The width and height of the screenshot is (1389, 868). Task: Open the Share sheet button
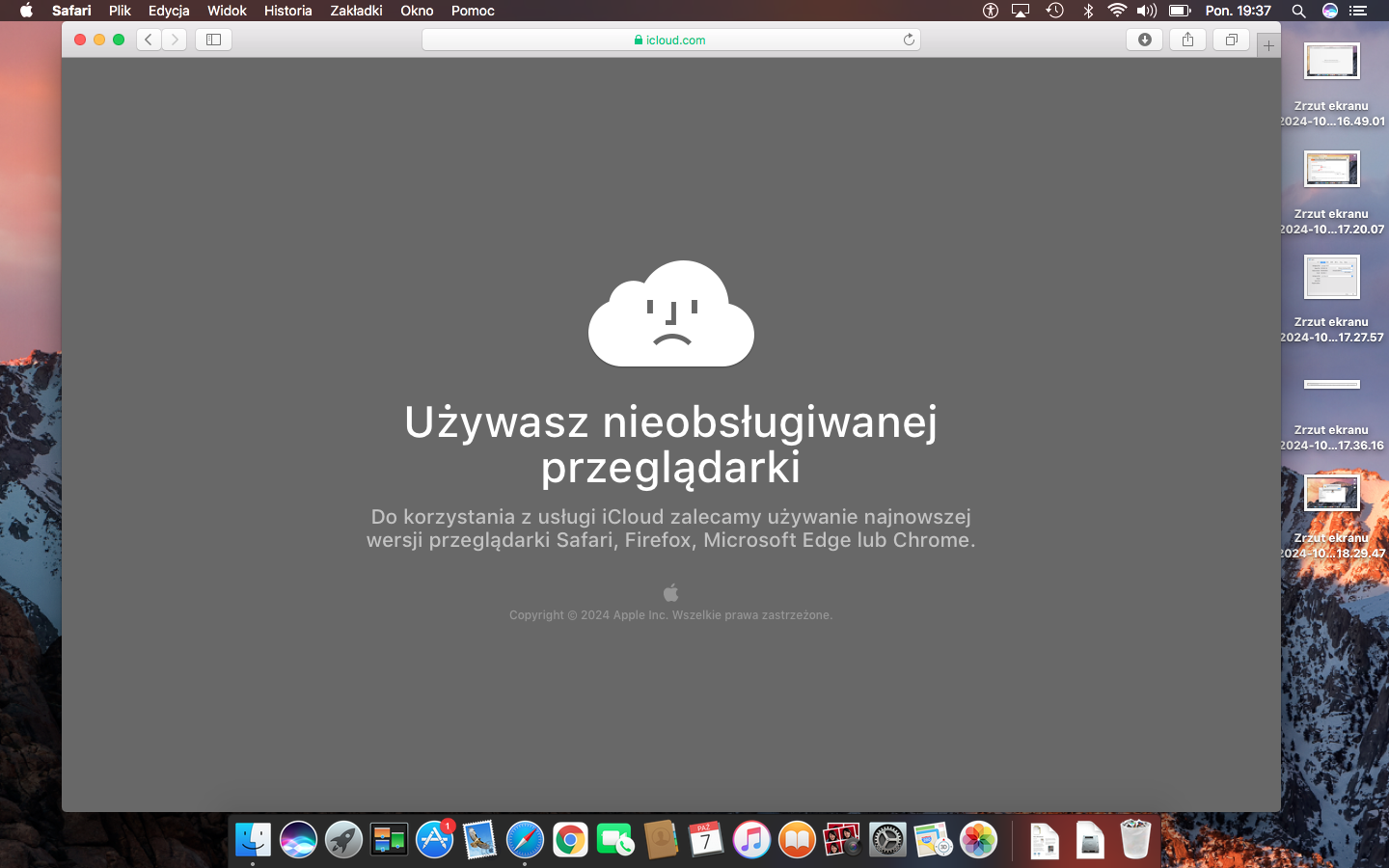(x=1187, y=40)
